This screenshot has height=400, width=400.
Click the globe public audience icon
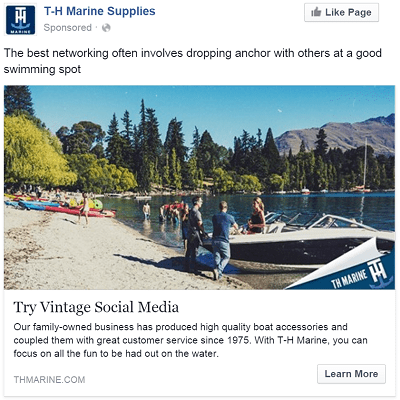click(106, 28)
